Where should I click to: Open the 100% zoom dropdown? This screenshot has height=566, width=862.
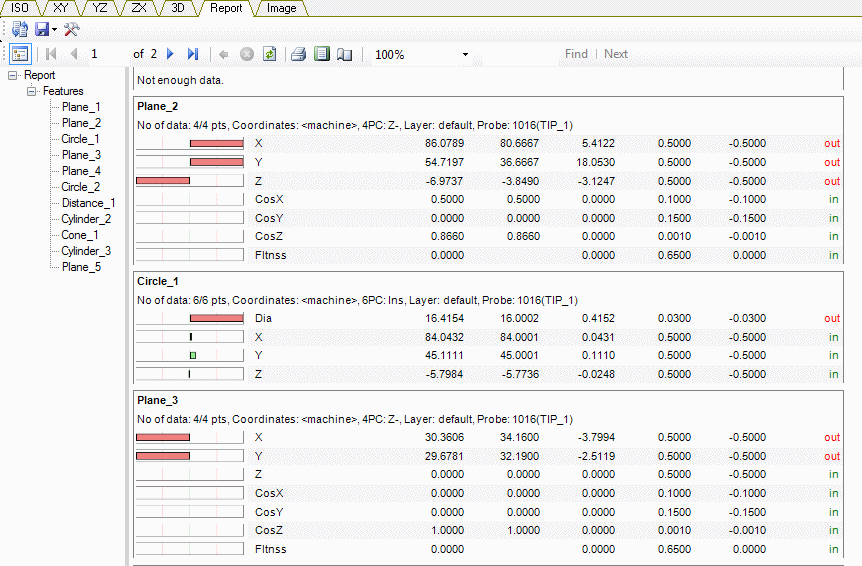[465, 55]
